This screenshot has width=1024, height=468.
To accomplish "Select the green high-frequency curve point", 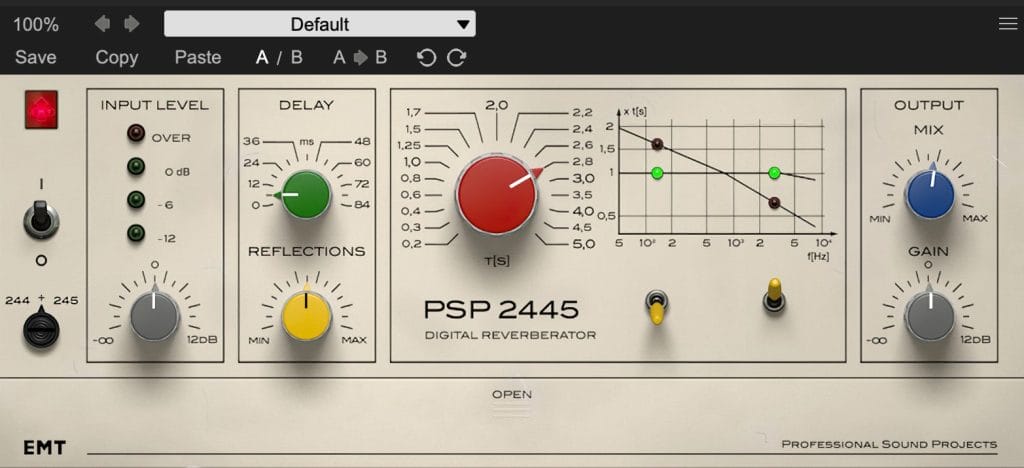I will coord(774,173).
